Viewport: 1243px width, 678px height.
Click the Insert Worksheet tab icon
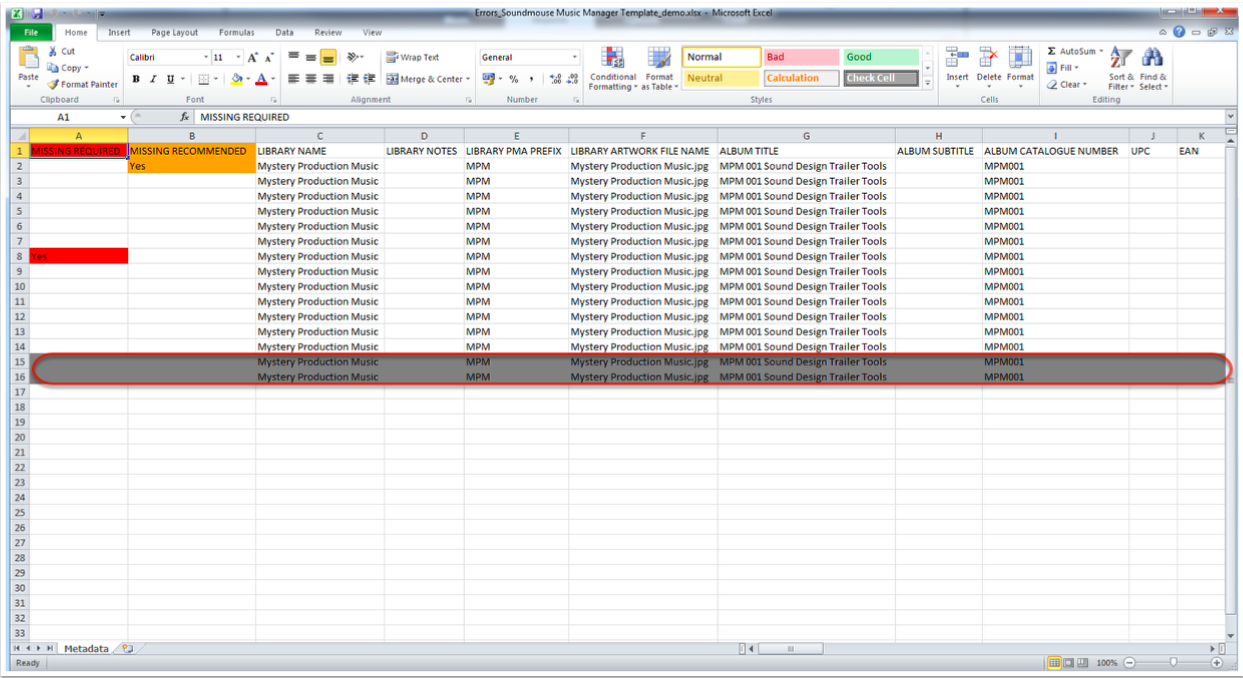click(x=127, y=649)
